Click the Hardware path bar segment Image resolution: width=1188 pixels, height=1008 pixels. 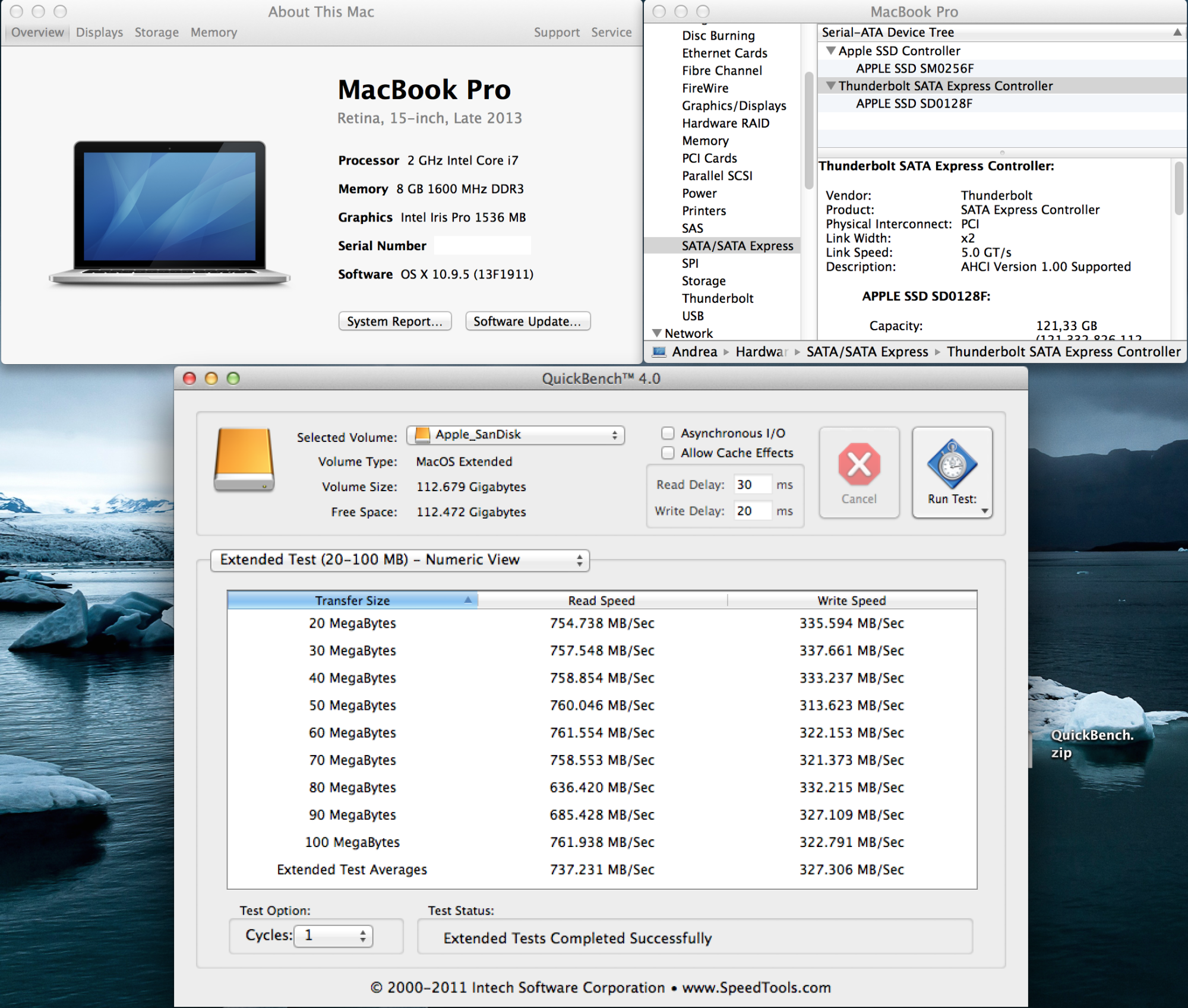point(762,352)
